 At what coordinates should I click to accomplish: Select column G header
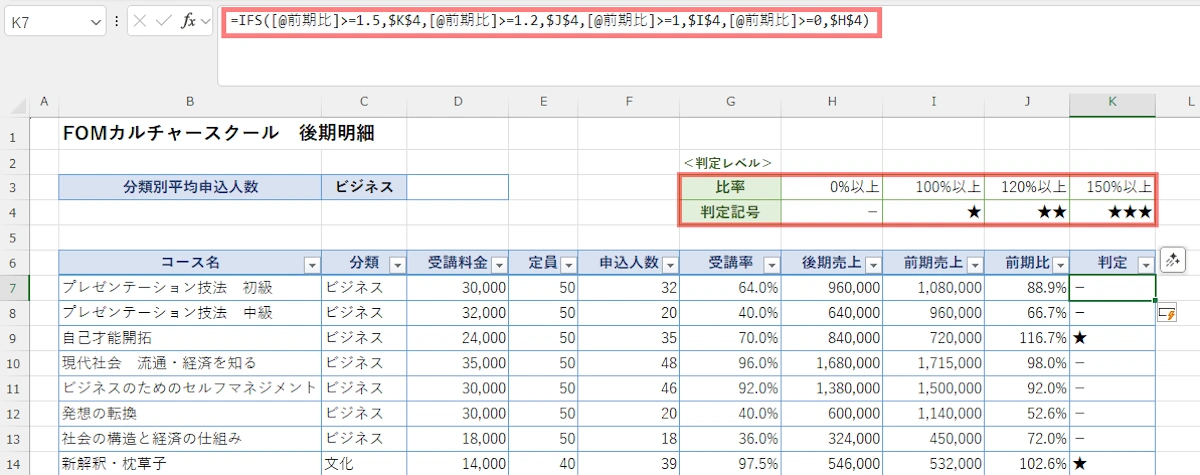[x=730, y=101]
